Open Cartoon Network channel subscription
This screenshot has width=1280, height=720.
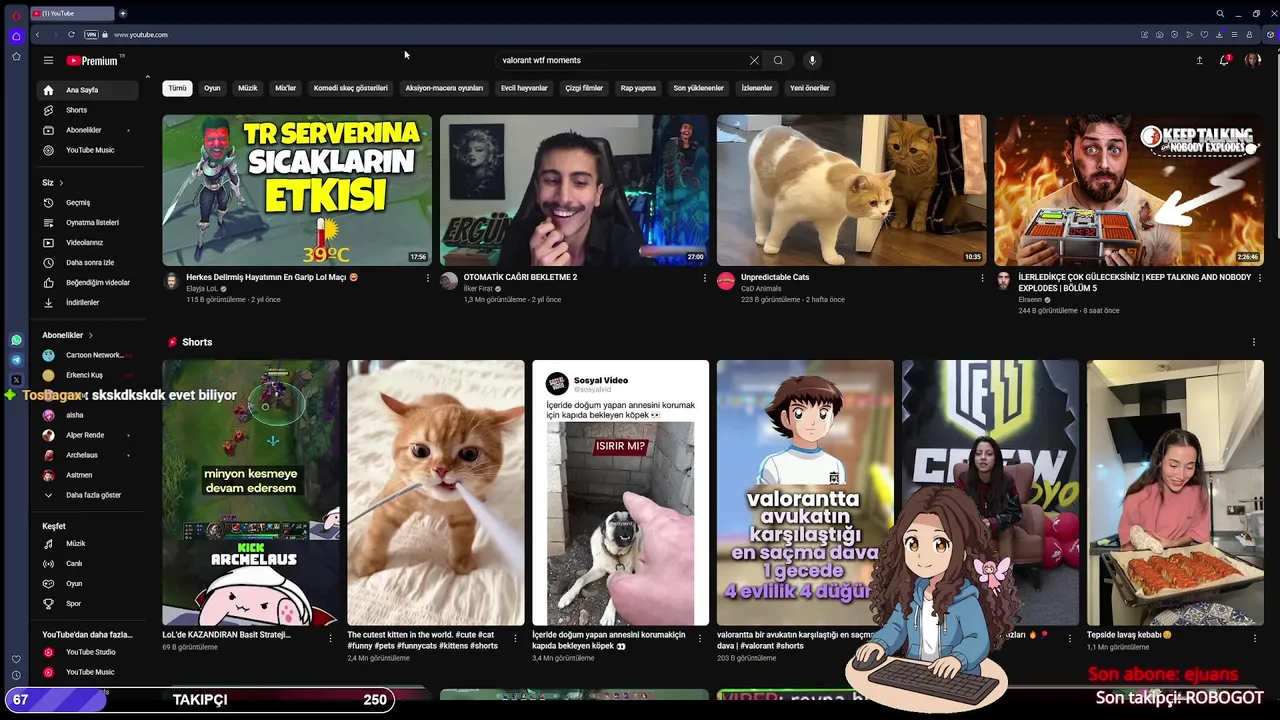(89, 355)
